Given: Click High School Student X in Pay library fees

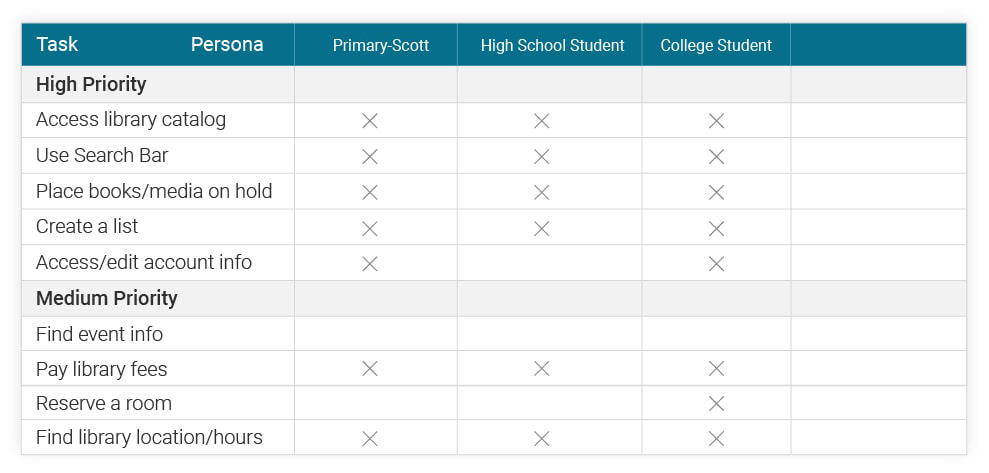Looking at the screenshot, I should point(541,369).
